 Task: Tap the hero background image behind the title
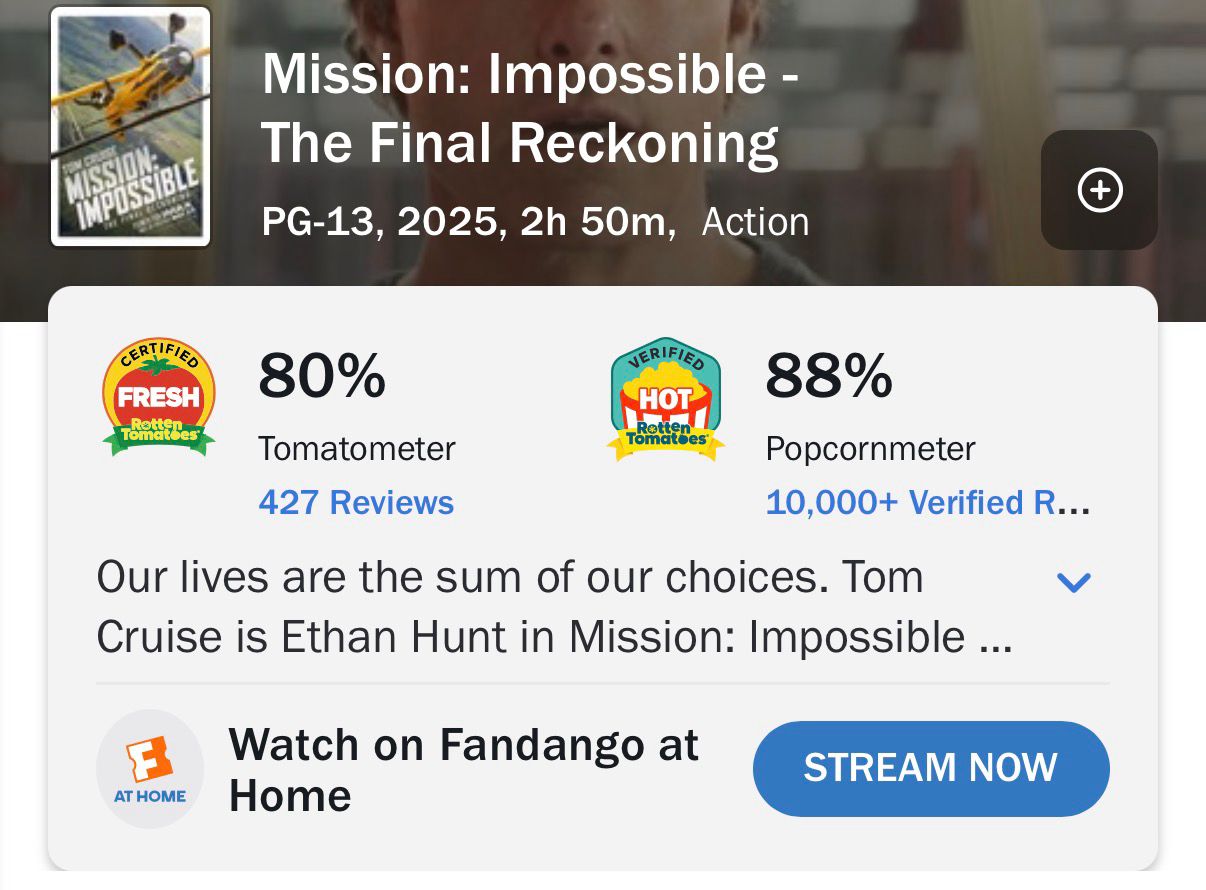coord(950,60)
